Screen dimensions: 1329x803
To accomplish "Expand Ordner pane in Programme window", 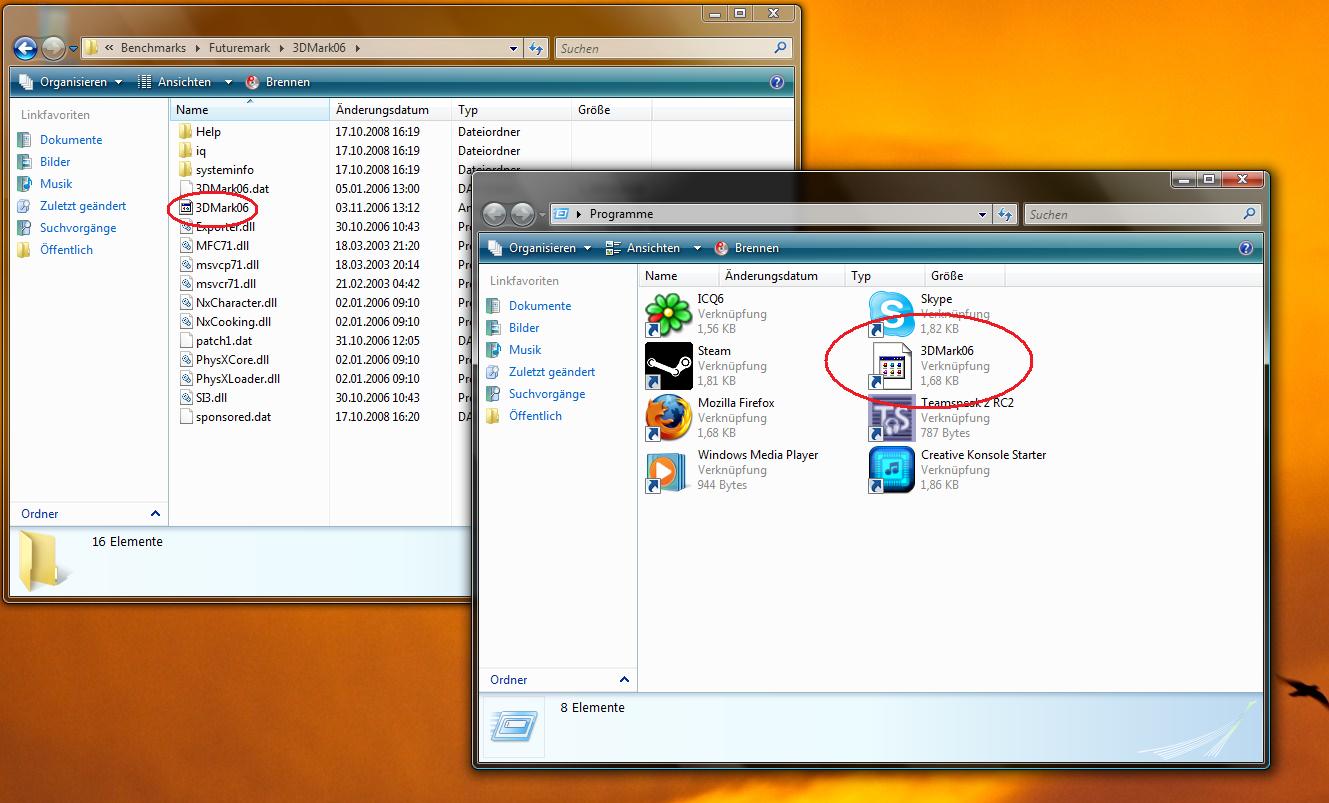I will click(624, 680).
